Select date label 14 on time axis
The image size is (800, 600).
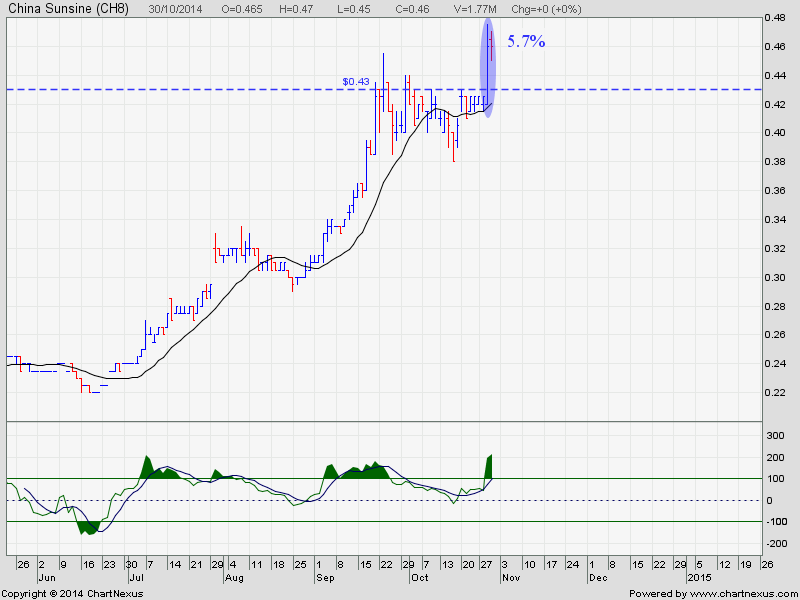[175, 565]
